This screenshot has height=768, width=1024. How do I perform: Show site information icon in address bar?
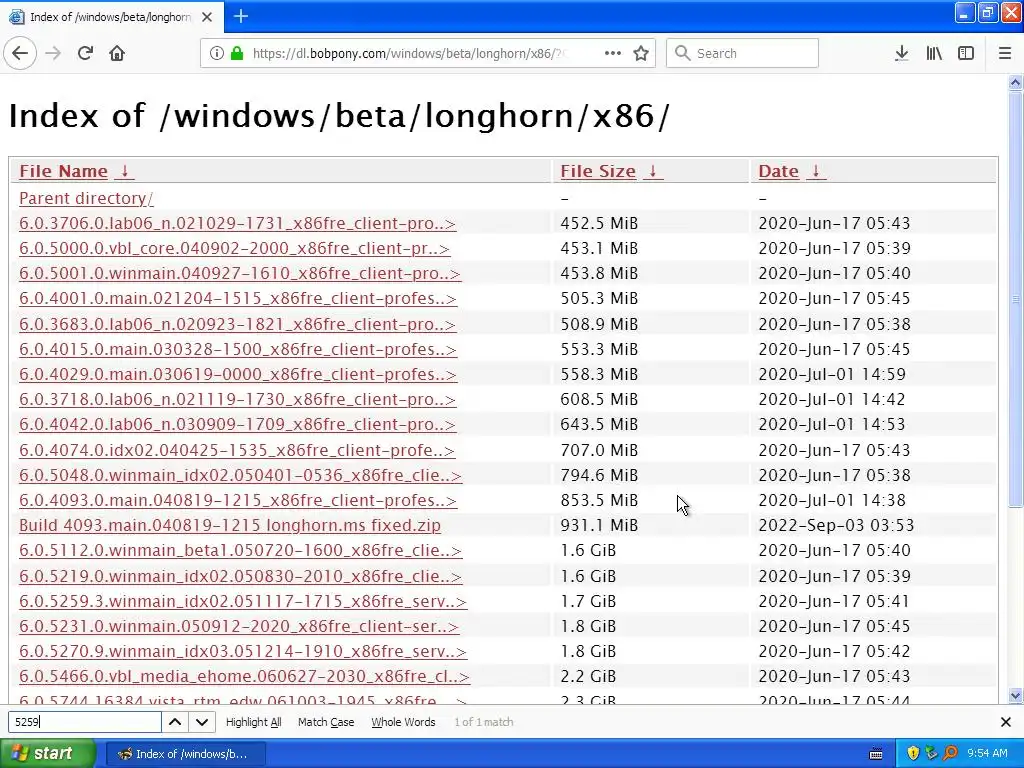[216, 53]
